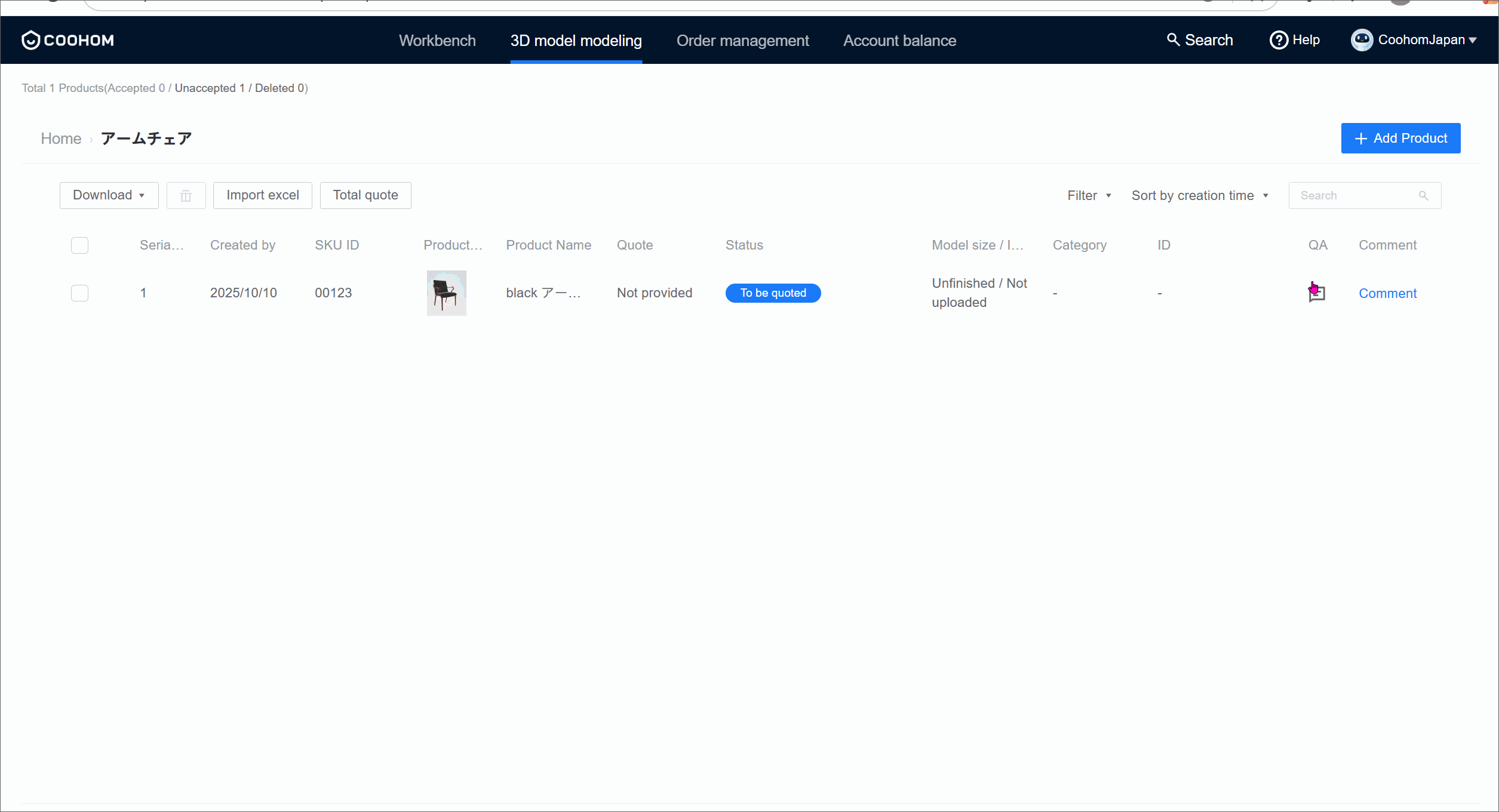Click the Category column header

click(x=1079, y=245)
